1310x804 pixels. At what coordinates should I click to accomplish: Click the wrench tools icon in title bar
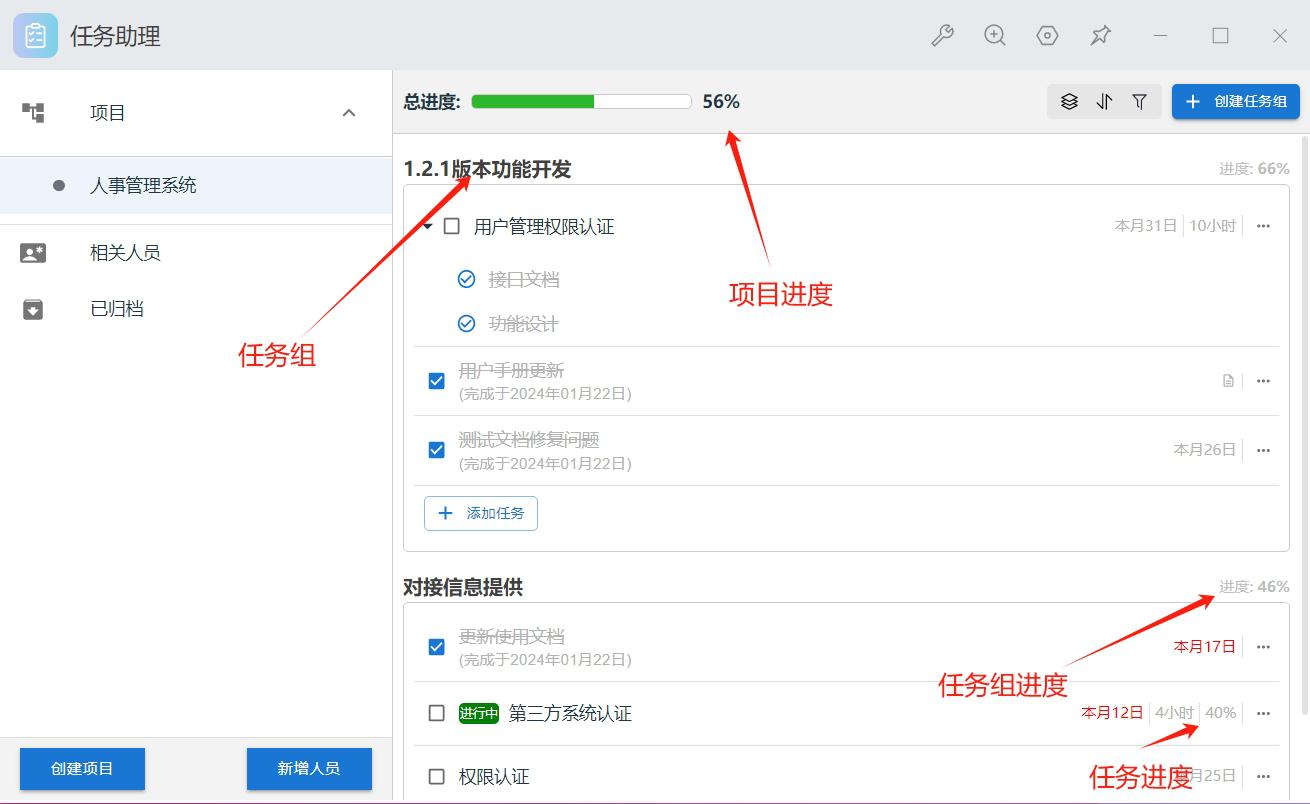tap(942, 36)
